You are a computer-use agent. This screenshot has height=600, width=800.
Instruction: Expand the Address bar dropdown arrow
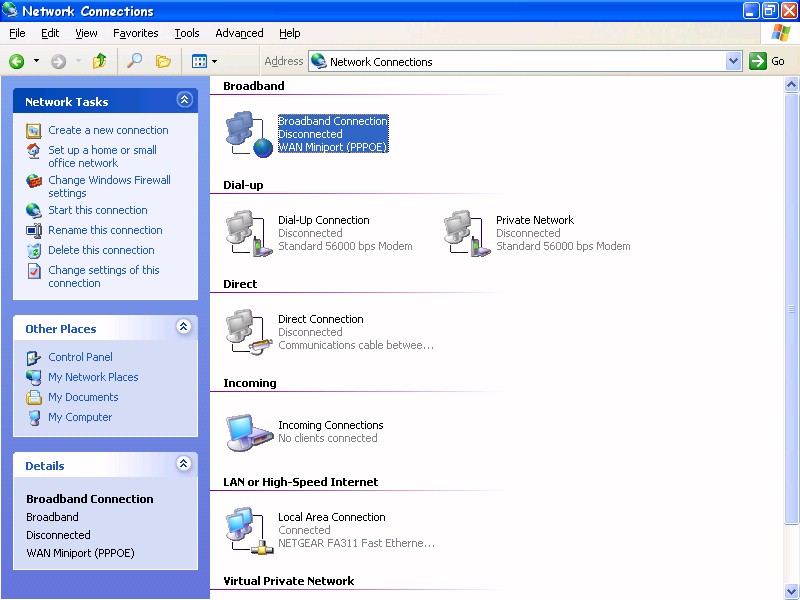point(733,61)
